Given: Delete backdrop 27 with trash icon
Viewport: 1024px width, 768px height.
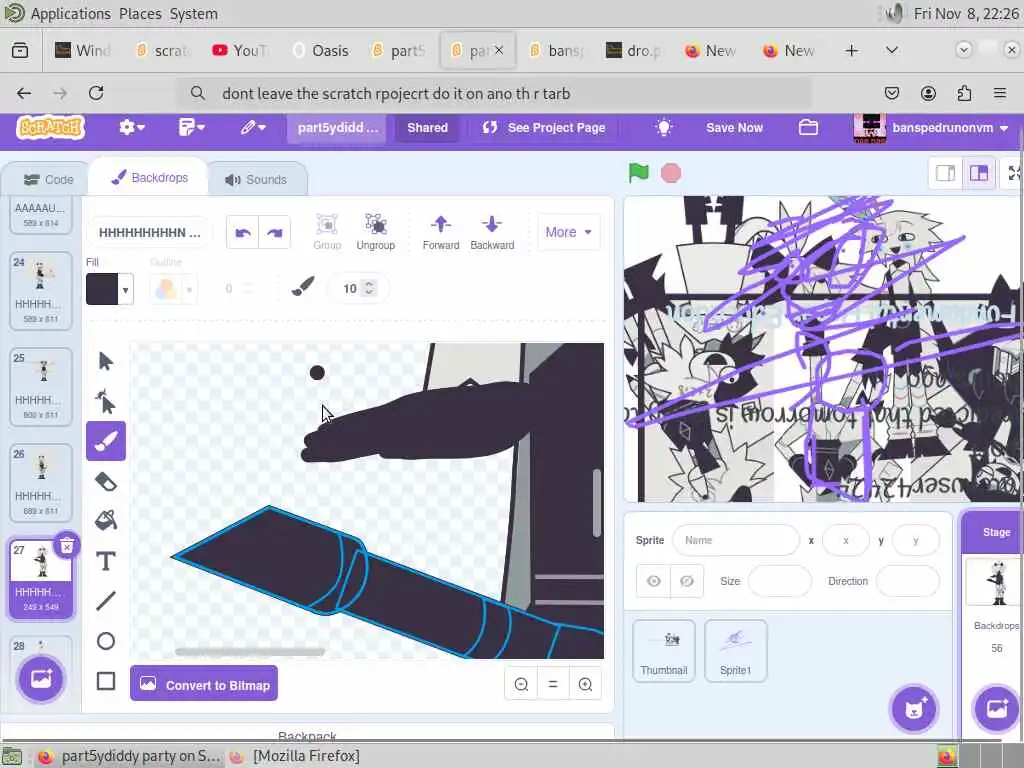Looking at the screenshot, I should (x=67, y=546).
